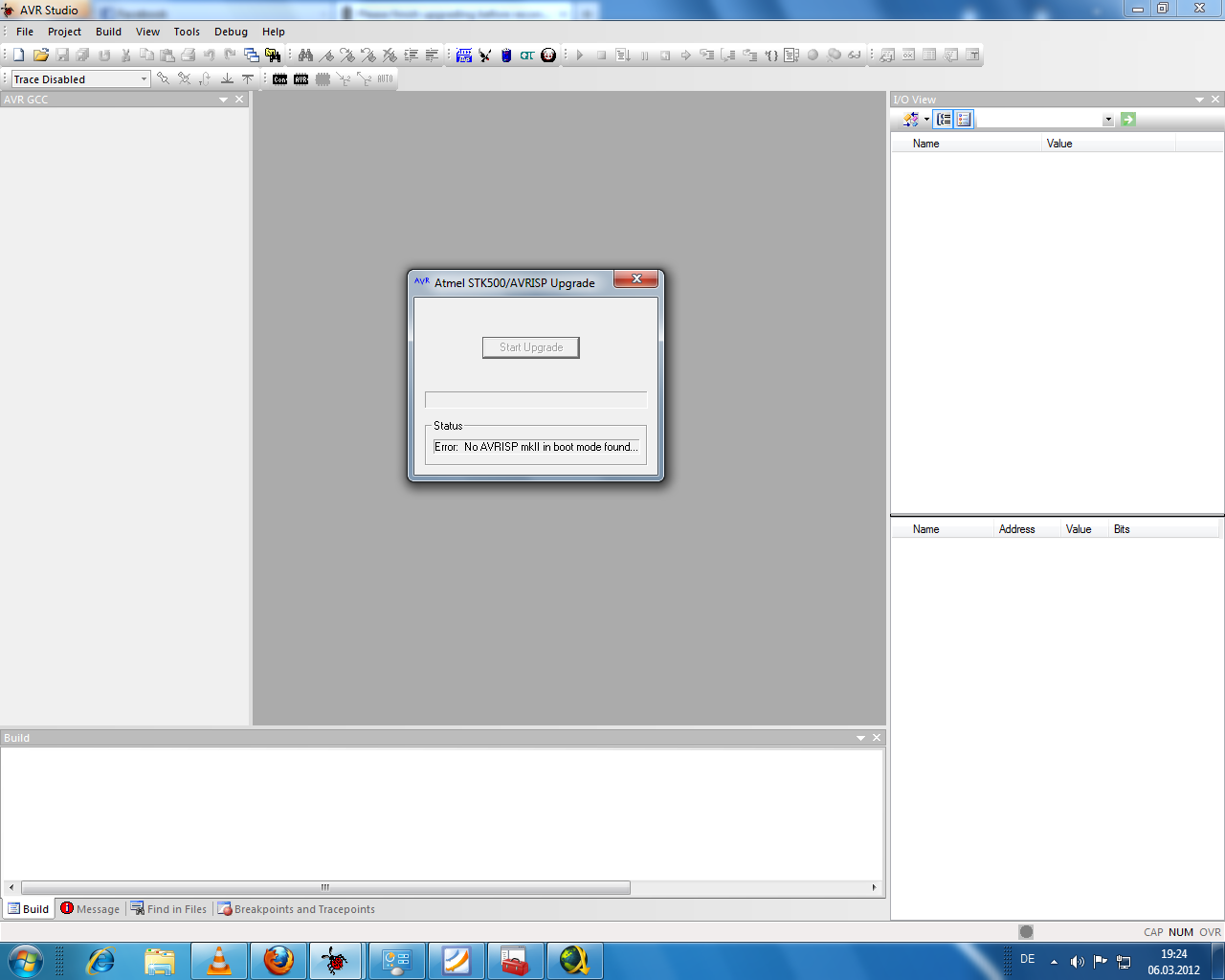Screen dimensions: 1225x980
Task: Open I/O View panel options arrow
Action: tap(1200, 100)
